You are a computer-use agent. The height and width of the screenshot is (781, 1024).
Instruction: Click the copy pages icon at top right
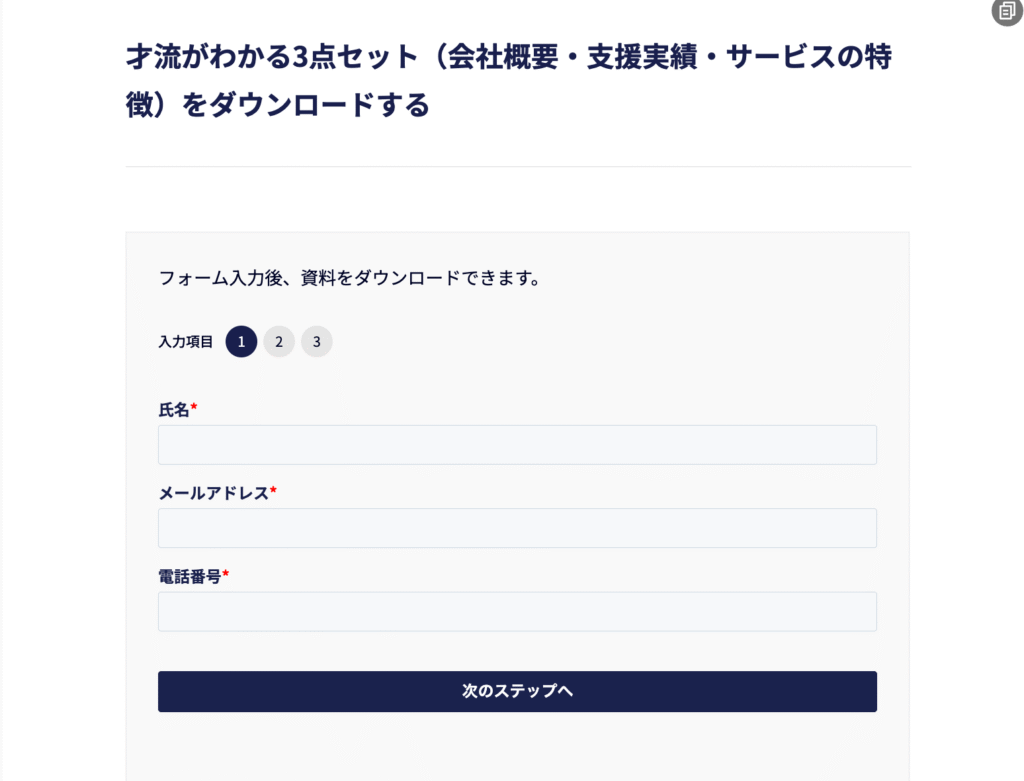[1006, 12]
